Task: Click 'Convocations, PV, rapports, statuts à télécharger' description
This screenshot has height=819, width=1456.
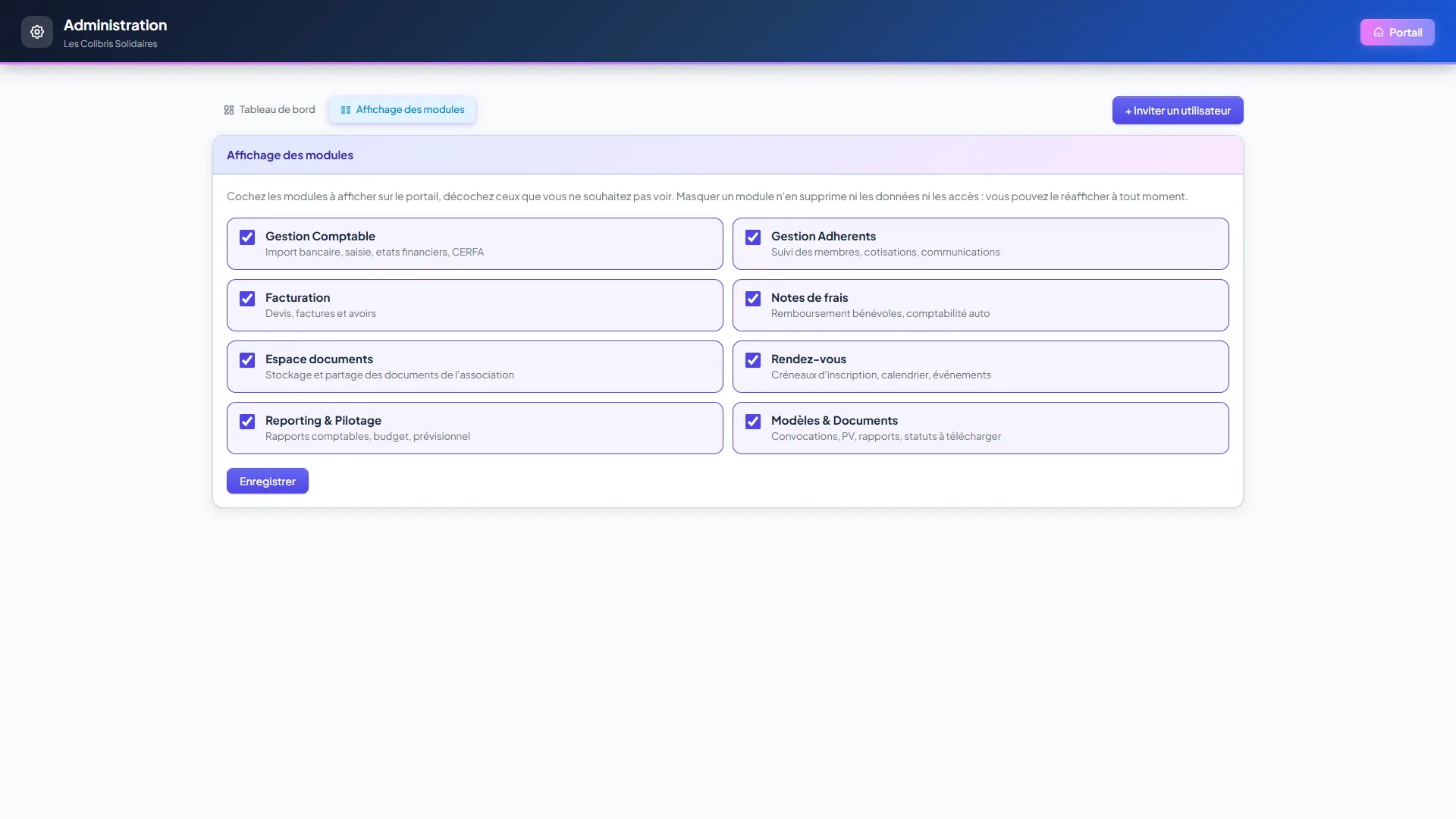Action: 886,437
